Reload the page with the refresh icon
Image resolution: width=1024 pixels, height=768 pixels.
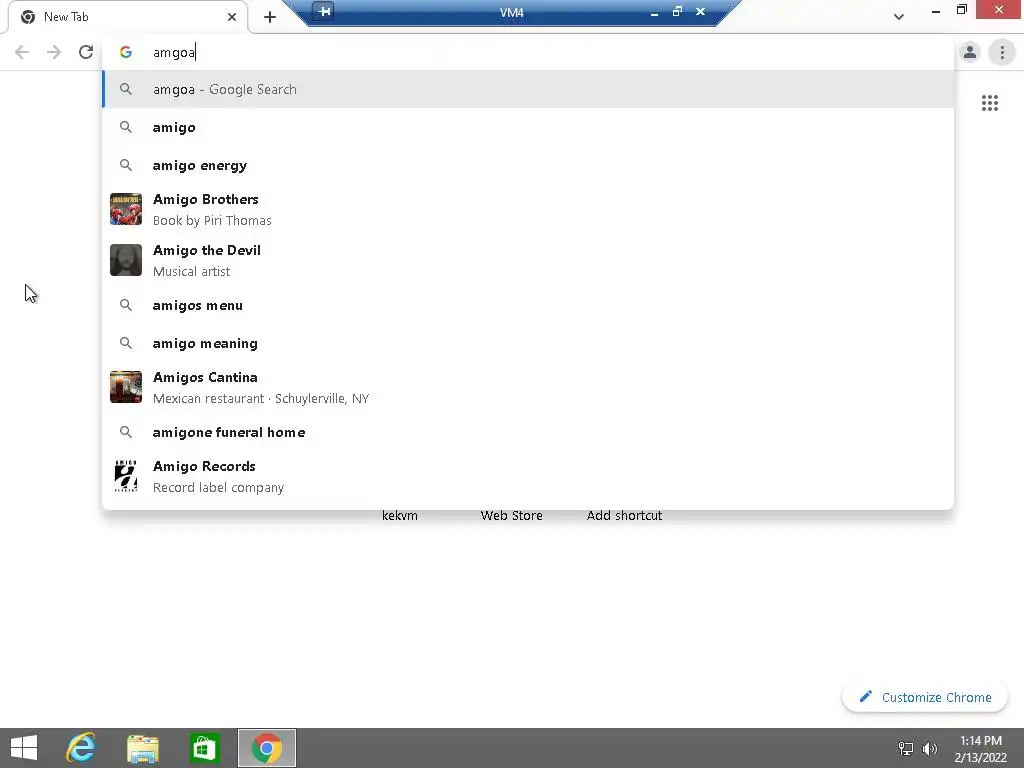(86, 52)
